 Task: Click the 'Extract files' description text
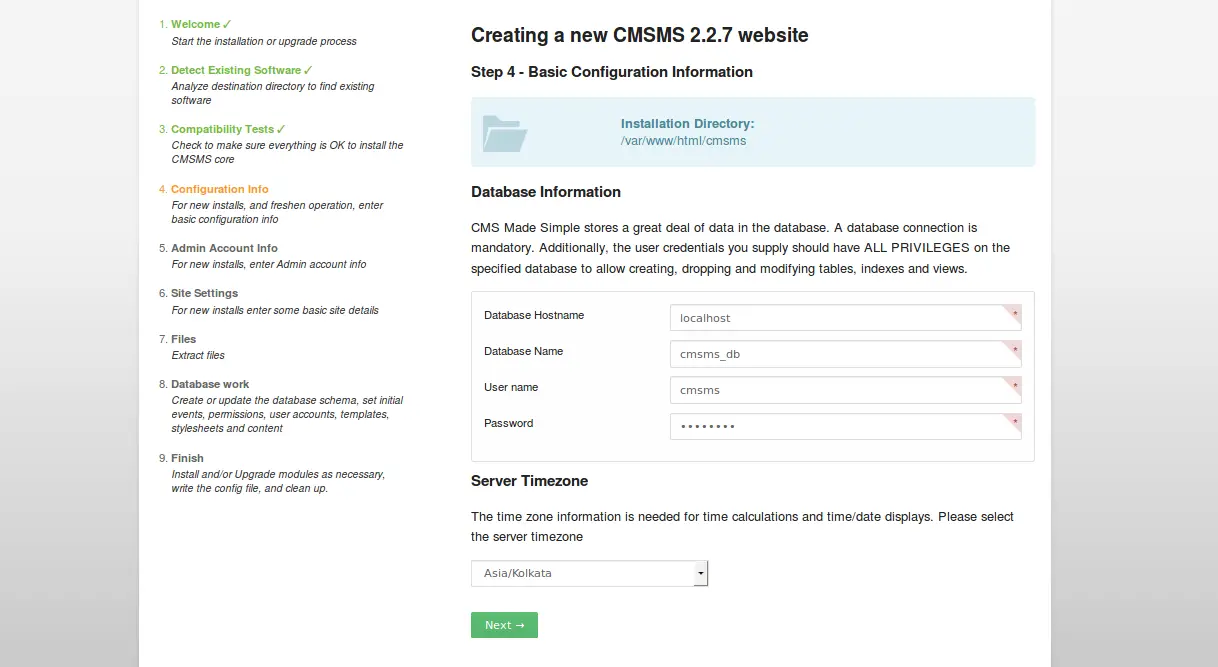pyautogui.click(x=198, y=355)
